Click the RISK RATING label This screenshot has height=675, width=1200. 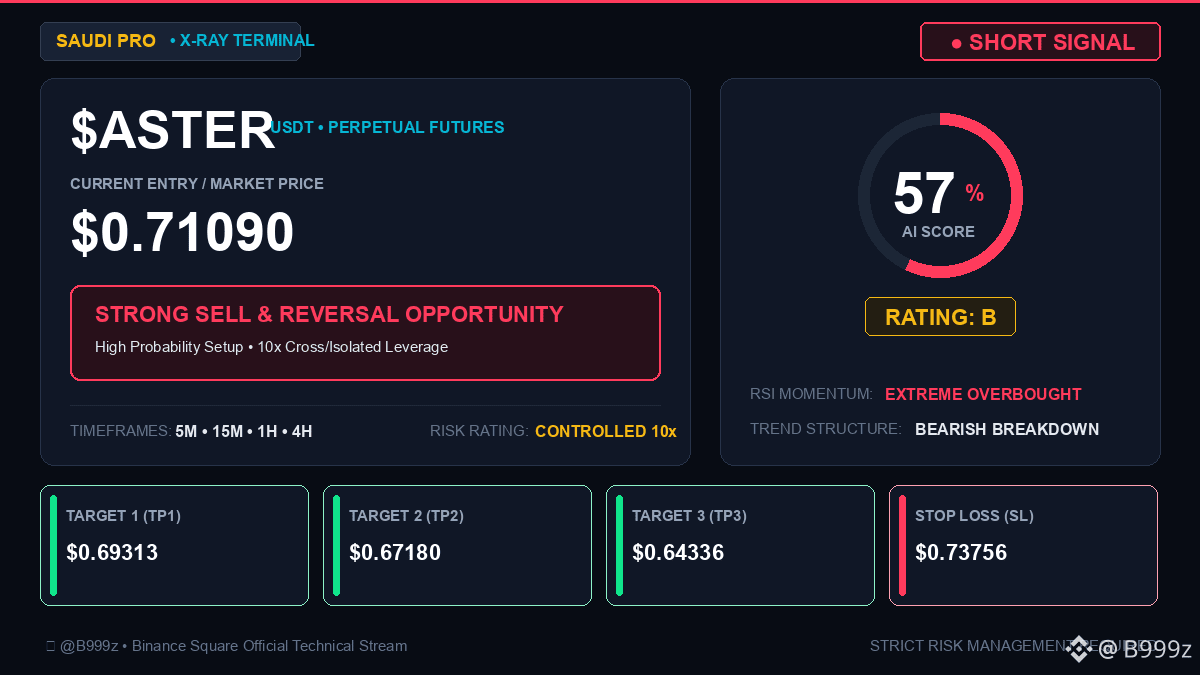[479, 431]
